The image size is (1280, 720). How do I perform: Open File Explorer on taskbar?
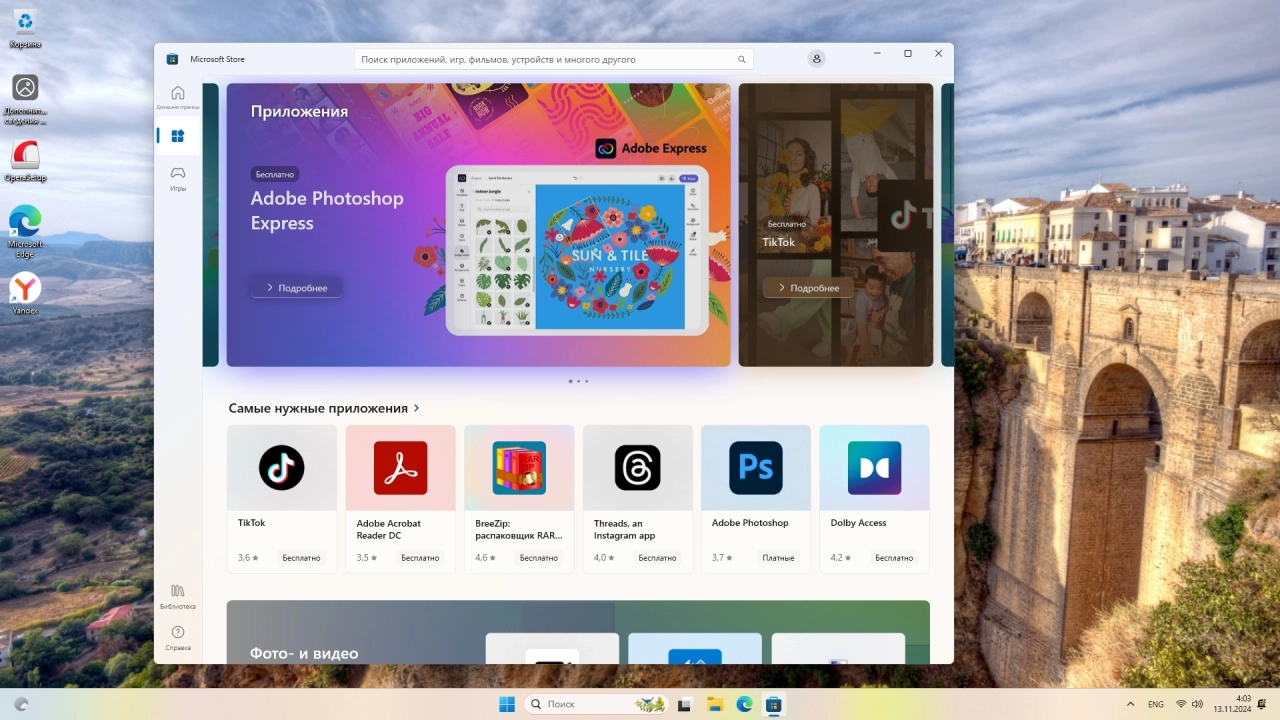tap(714, 704)
